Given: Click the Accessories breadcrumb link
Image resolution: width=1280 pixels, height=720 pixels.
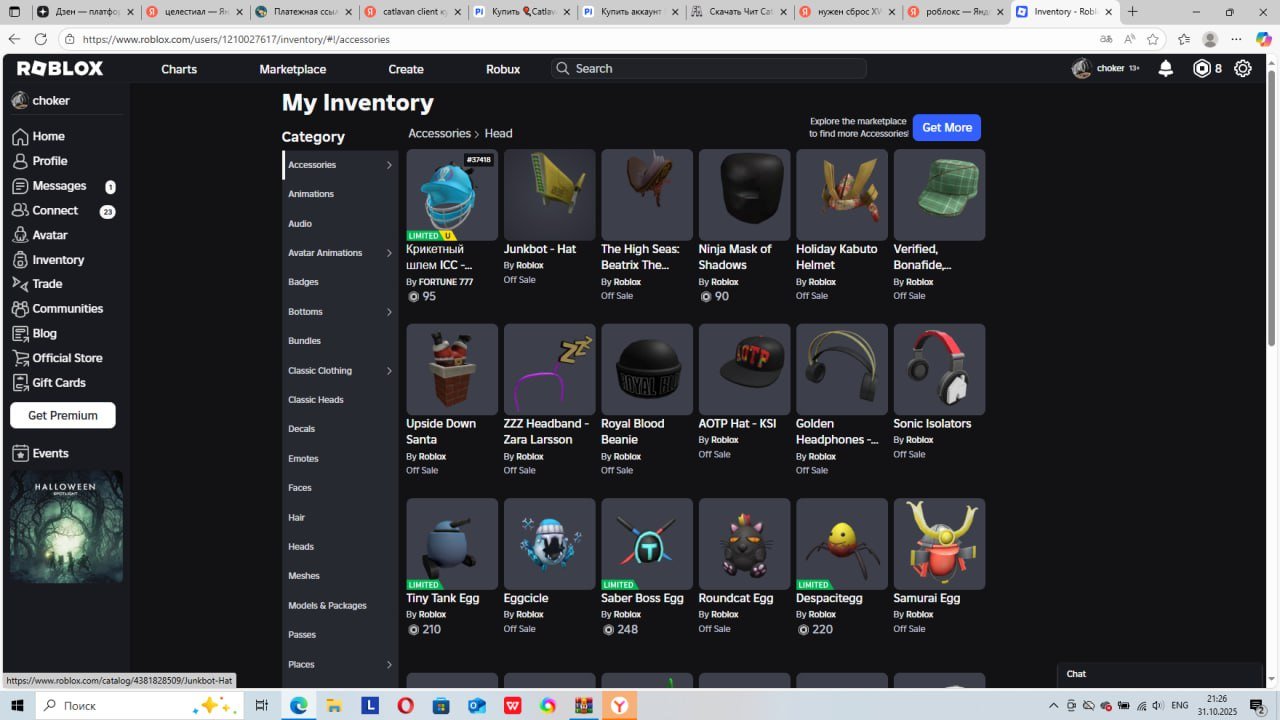Looking at the screenshot, I should 439,133.
